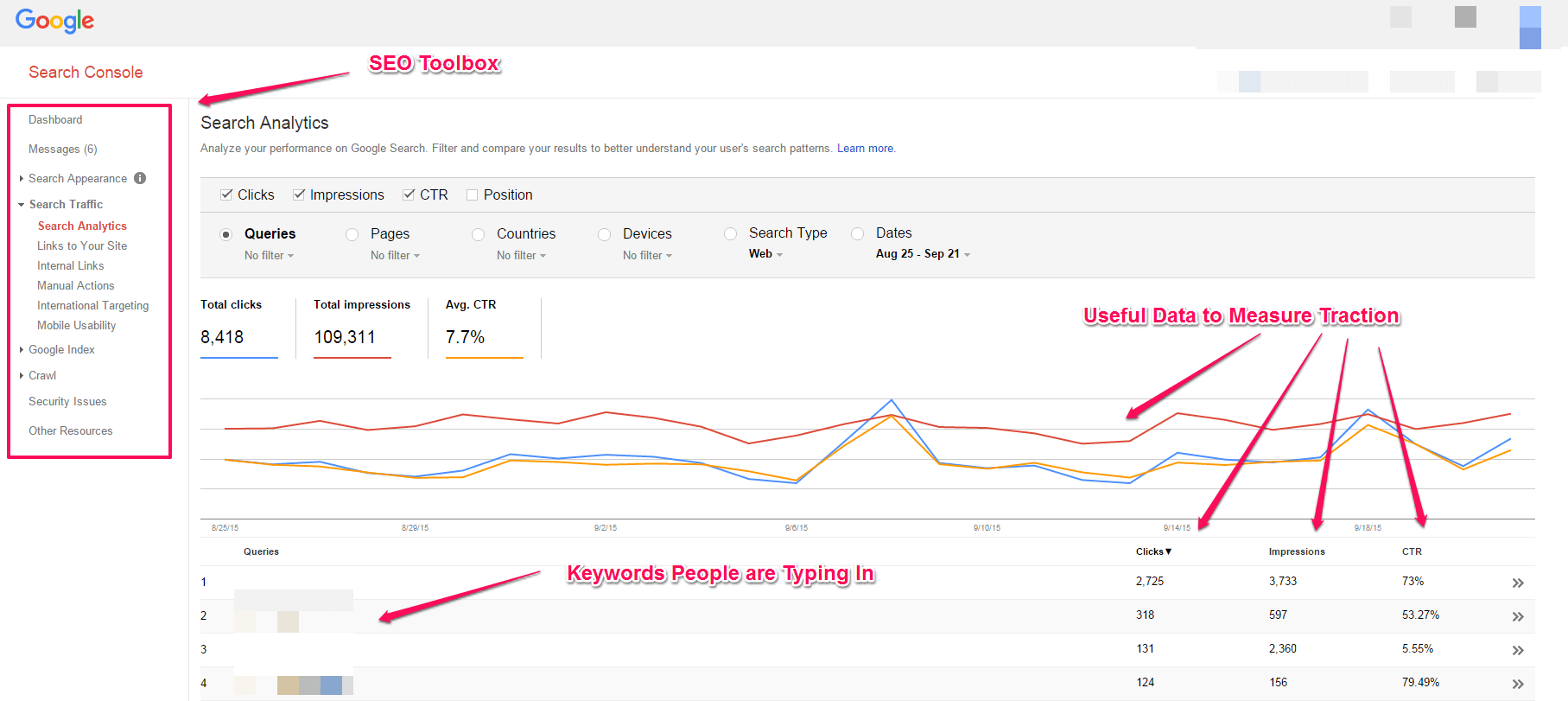Open the Queries No filter dropdown
Viewport: 1568px width, 701px height.
click(x=269, y=255)
